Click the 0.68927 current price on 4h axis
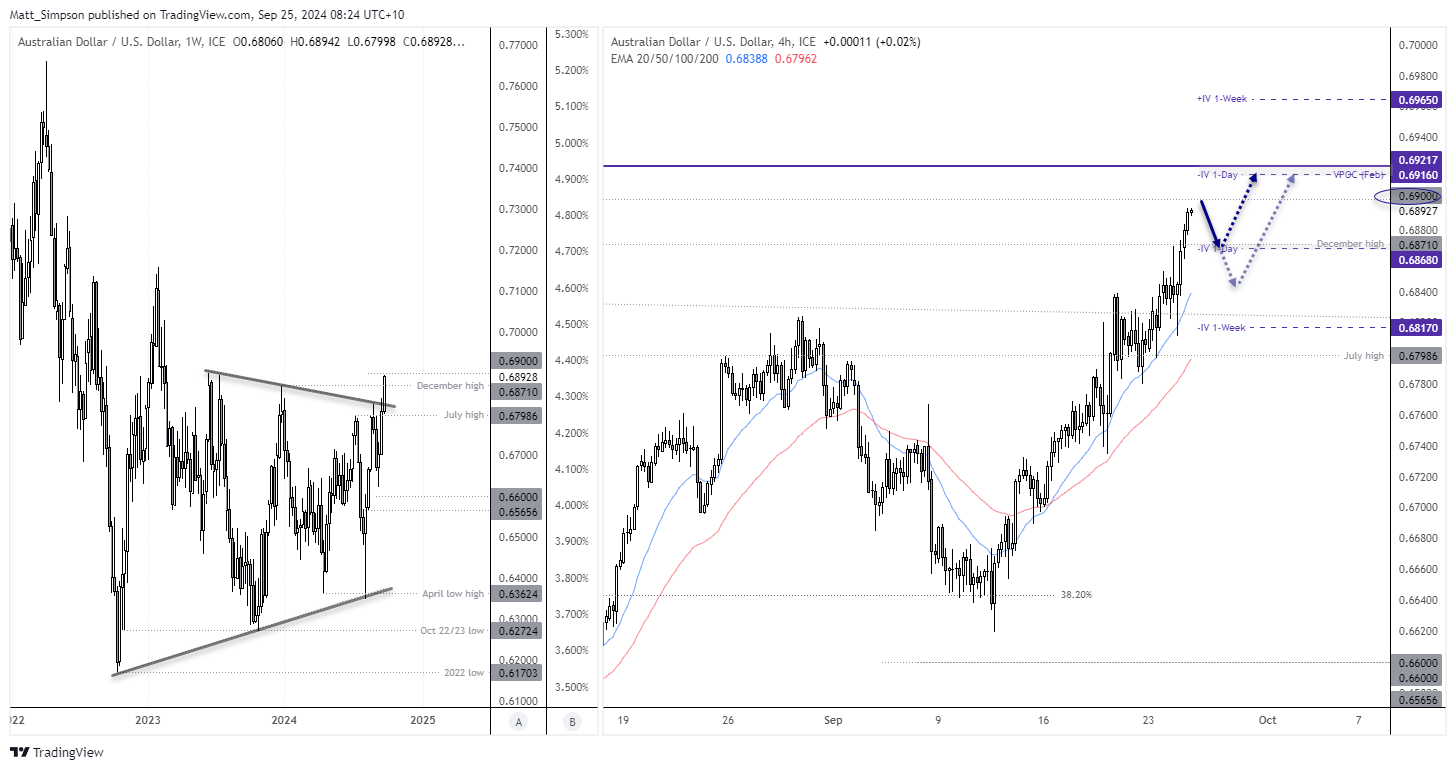 pyautogui.click(x=1420, y=211)
